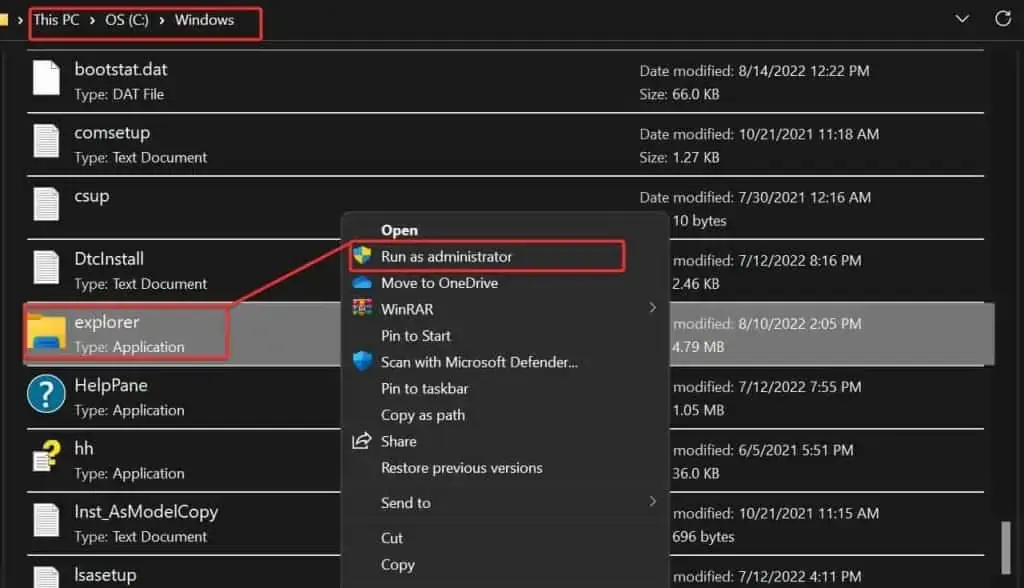Choose Copy from the context menu
The image size is (1024, 588).
(398, 564)
